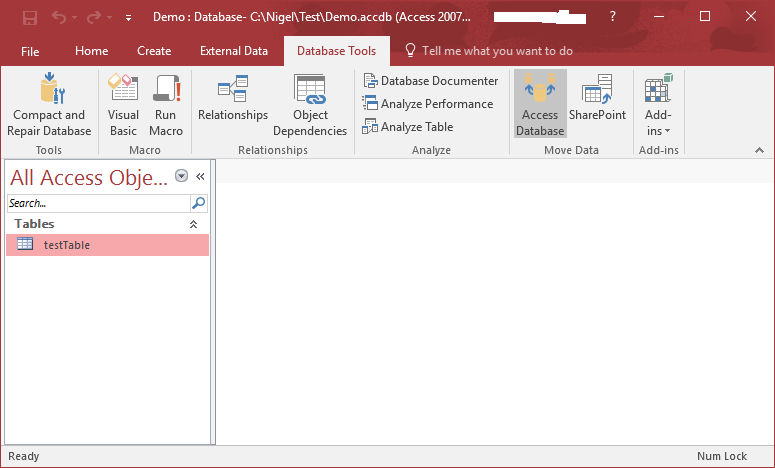
Task: Maximize the Access window
Action: point(705,17)
